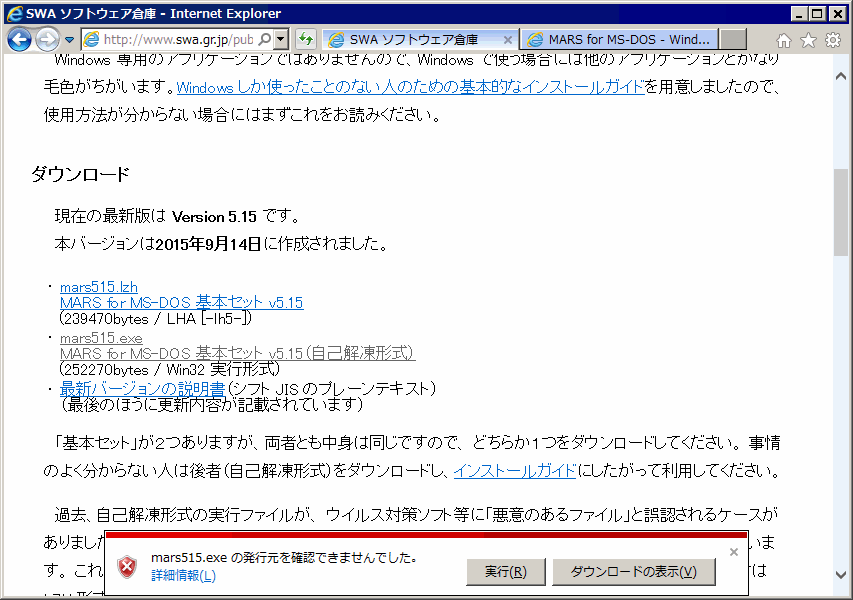
Task: Click the Internet Explorer title bar icon
Action: coord(15,14)
